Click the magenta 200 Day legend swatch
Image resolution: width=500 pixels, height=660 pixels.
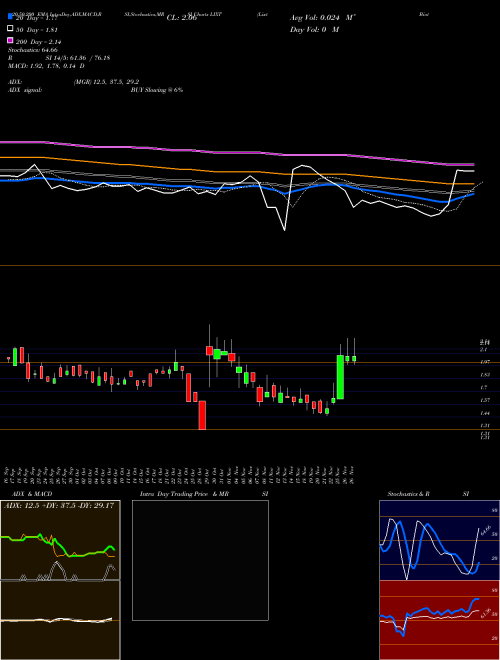point(10,41)
